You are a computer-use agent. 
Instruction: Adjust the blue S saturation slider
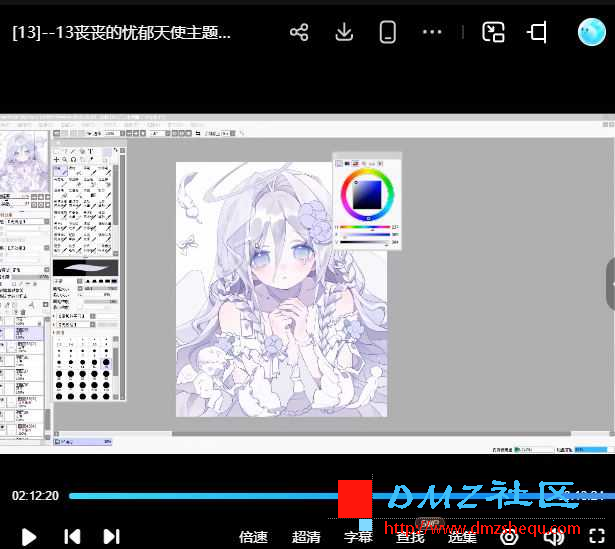(x=365, y=235)
